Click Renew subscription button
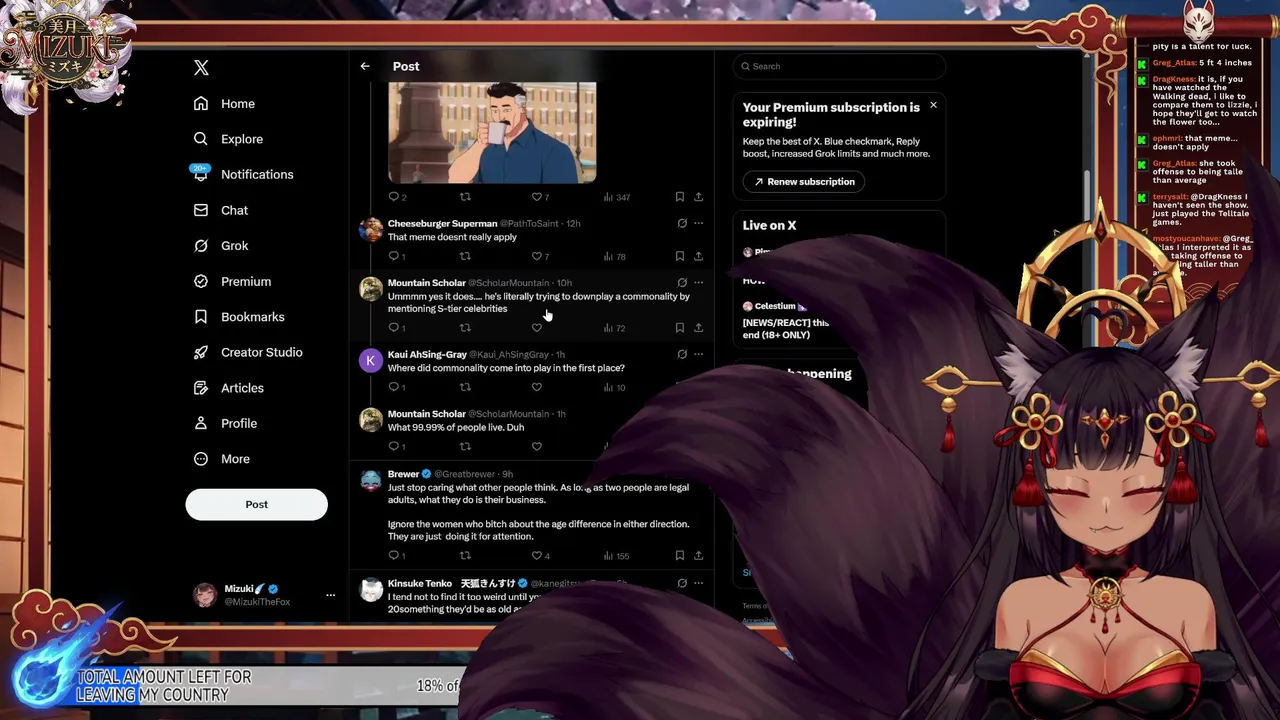The image size is (1280, 720). pyautogui.click(x=804, y=182)
